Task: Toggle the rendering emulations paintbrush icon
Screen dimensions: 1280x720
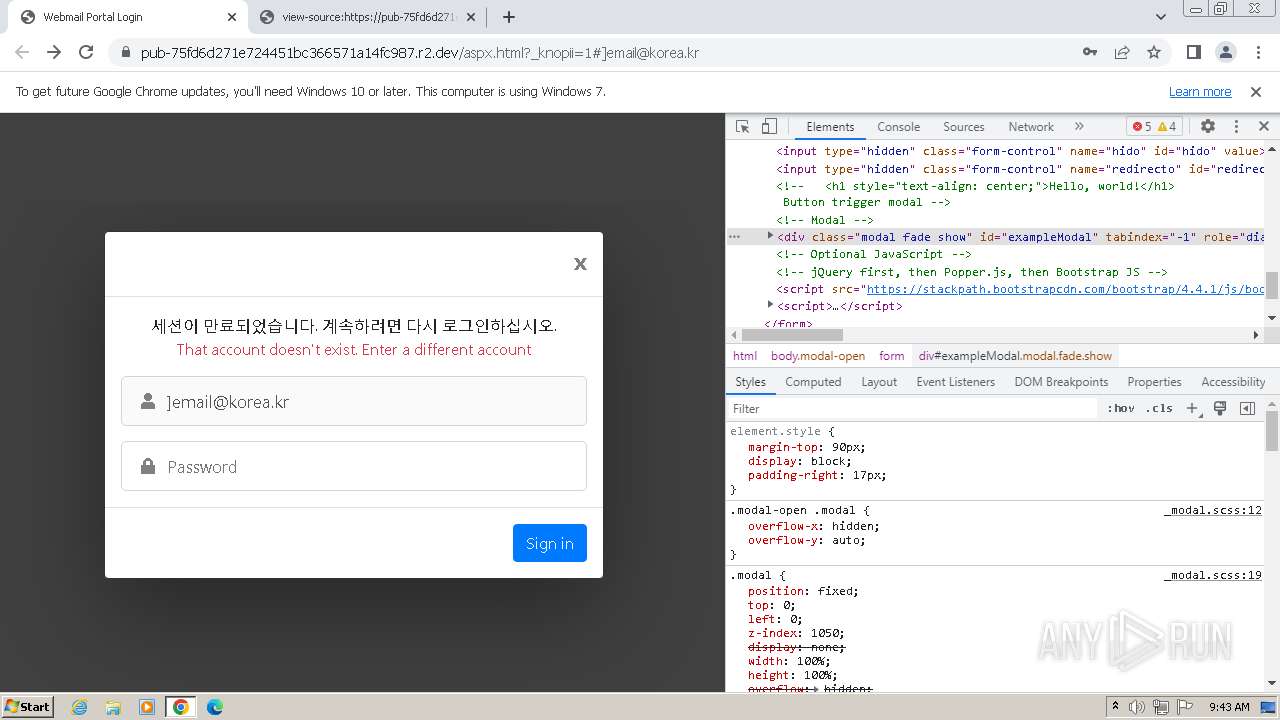Action: [1220, 408]
